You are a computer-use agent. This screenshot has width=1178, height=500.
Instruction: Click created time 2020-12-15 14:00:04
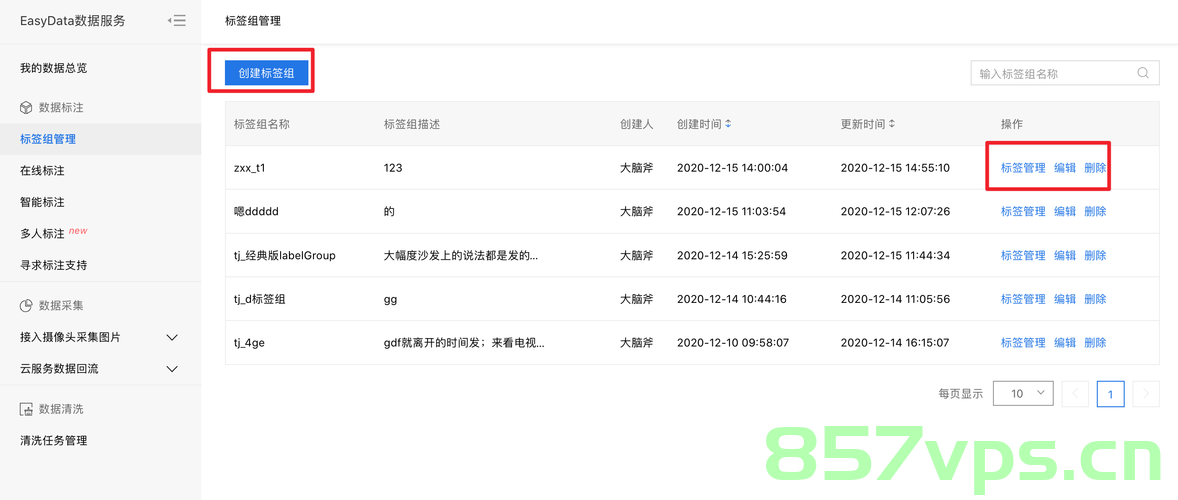click(732, 168)
